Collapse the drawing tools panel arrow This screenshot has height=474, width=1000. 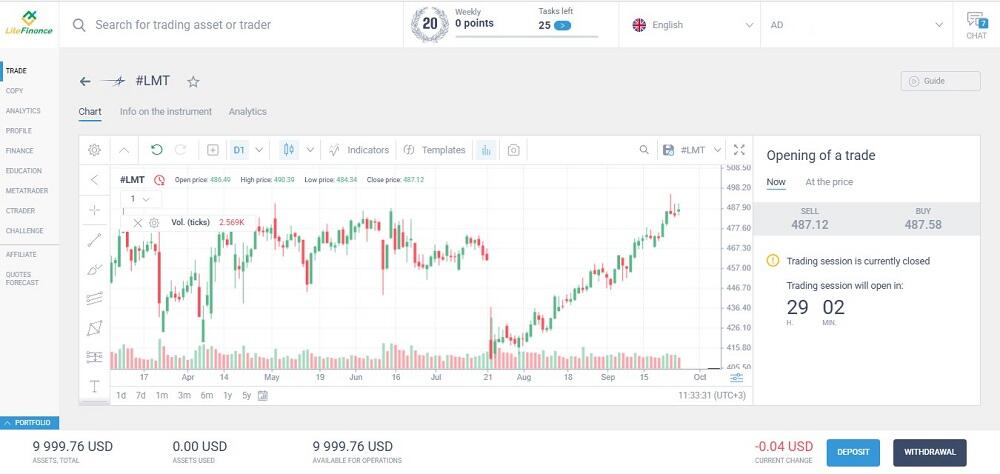point(94,180)
